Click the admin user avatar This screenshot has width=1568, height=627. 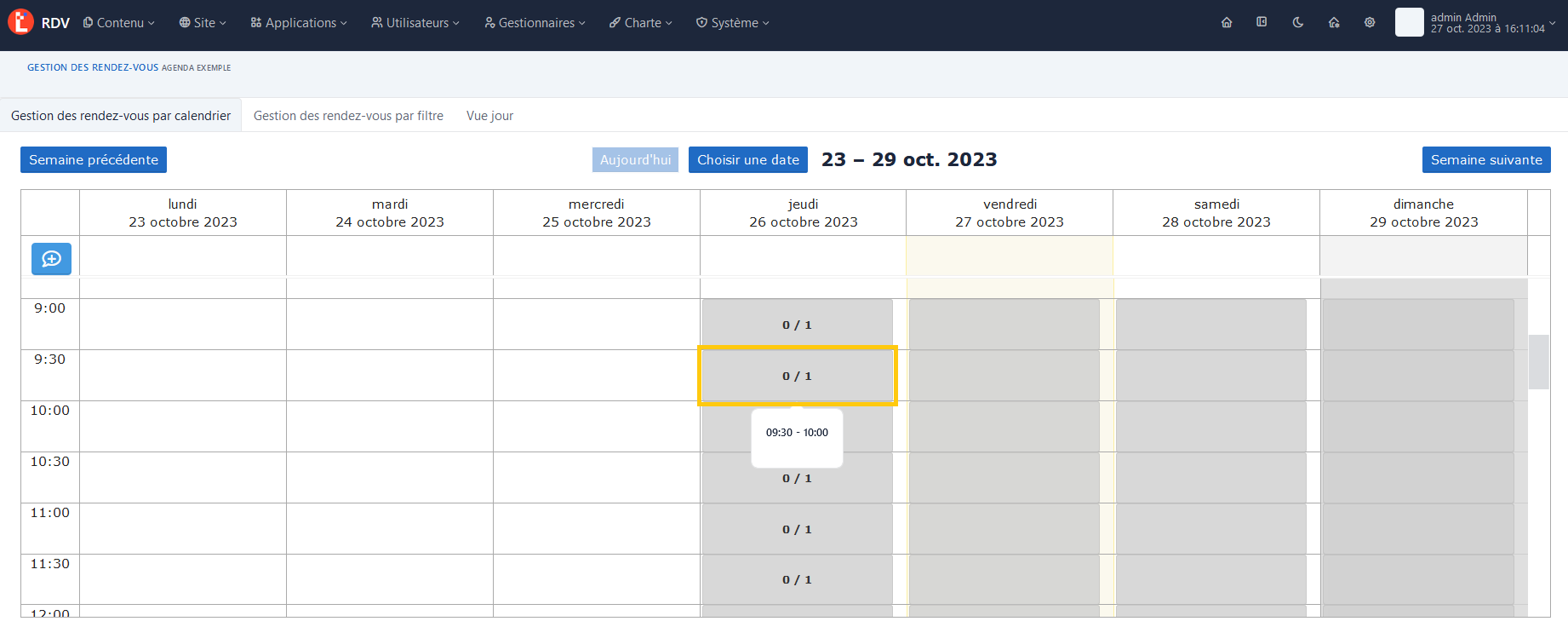(x=1409, y=23)
